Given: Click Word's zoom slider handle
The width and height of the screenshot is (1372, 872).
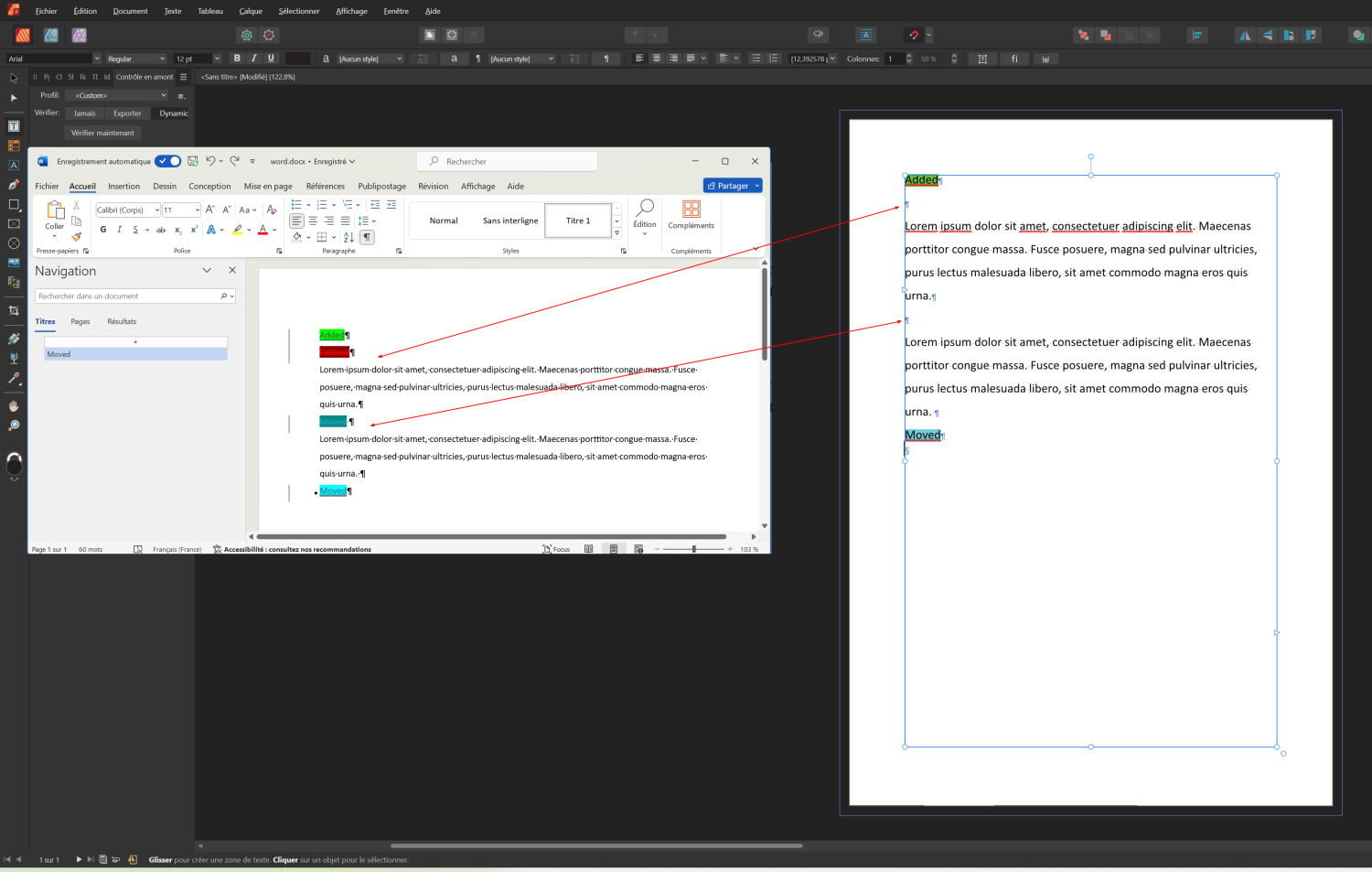Looking at the screenshot, I should tap(694, 549).
